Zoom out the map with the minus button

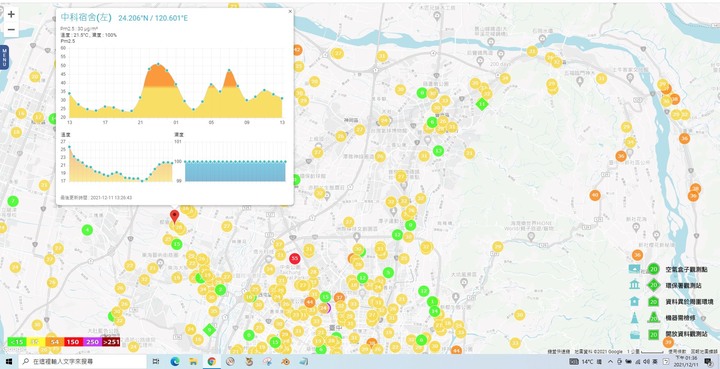[11, 30]
